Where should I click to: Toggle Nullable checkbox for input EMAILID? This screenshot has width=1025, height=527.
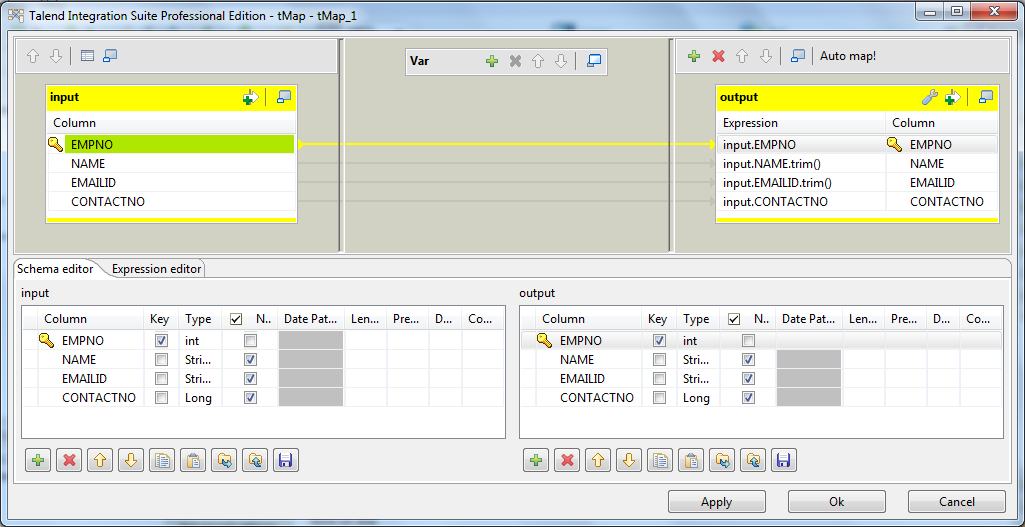pyautogui.click(x=250, y=379)
